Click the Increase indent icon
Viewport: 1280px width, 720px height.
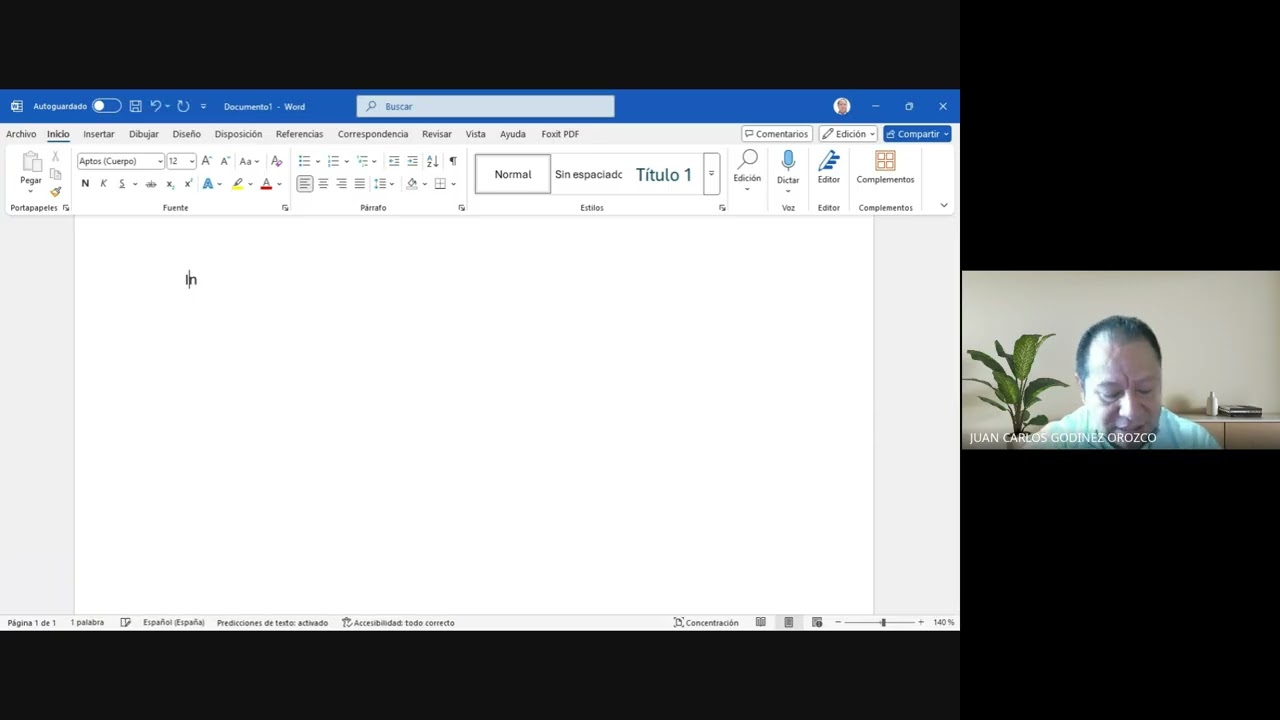[x=412, y=161]
